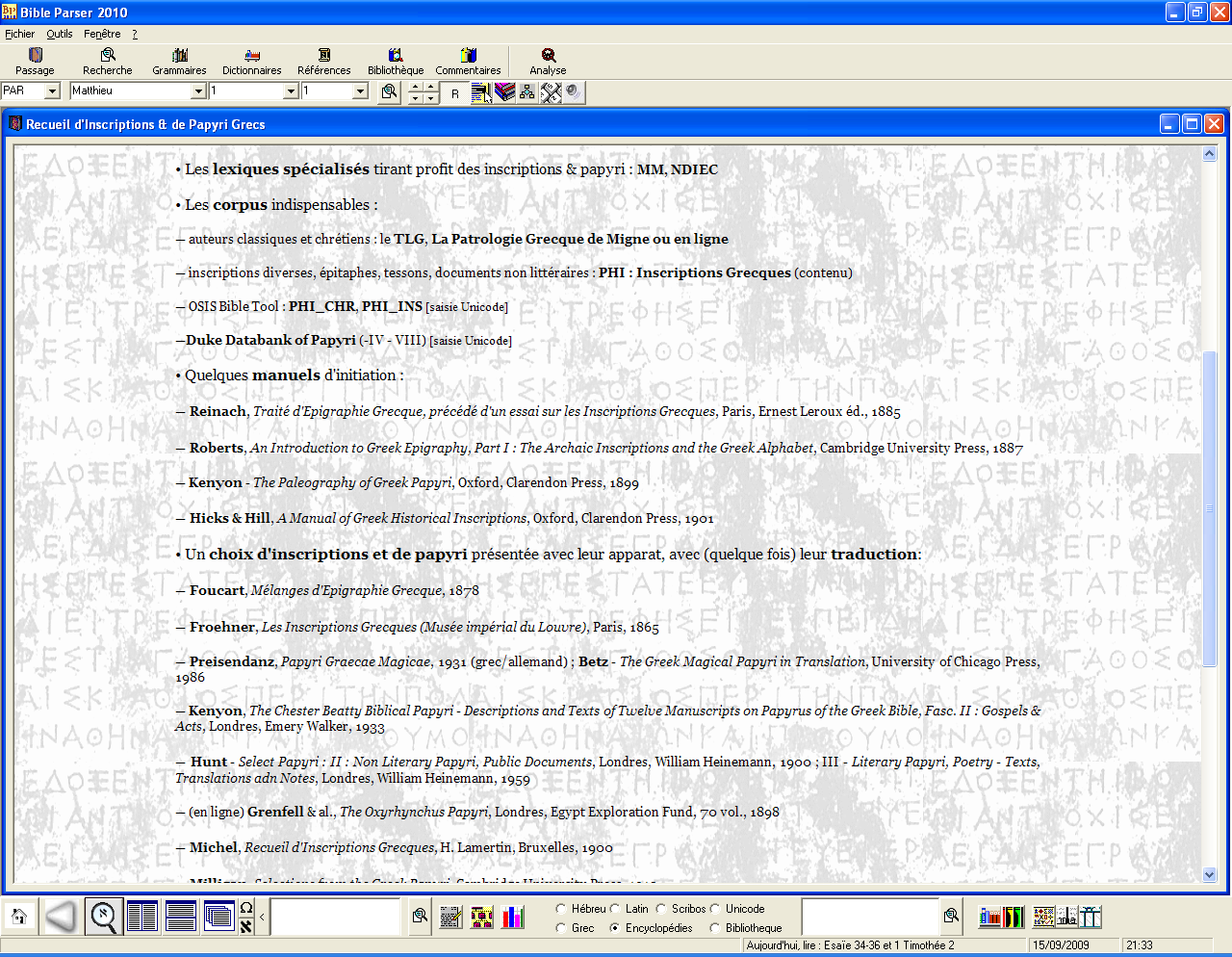Viewport: 1232px width, 957px height.
Task: Click the document list with cursor icon
Action: (x=481, y=92)
